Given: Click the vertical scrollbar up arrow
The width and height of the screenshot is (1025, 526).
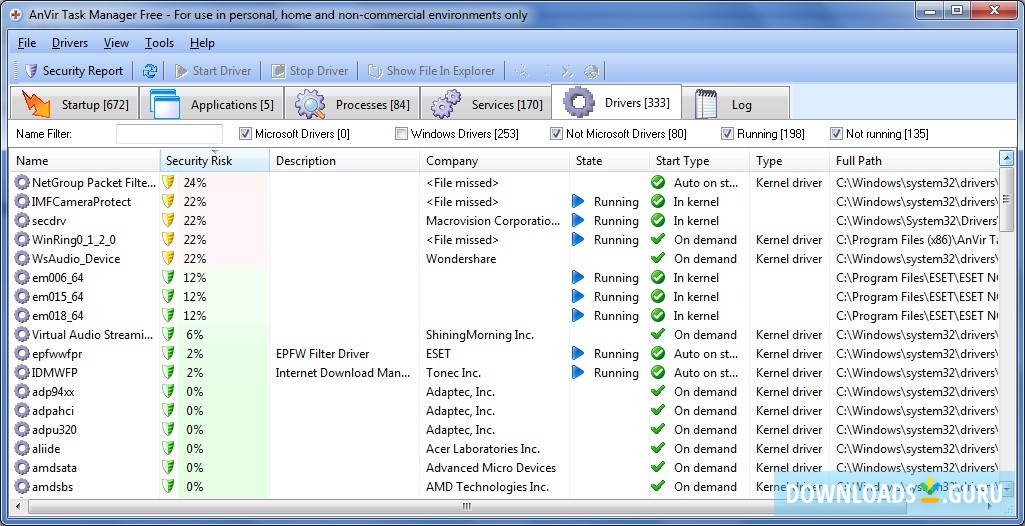Looking at the screenshot, I should 1006,157.
